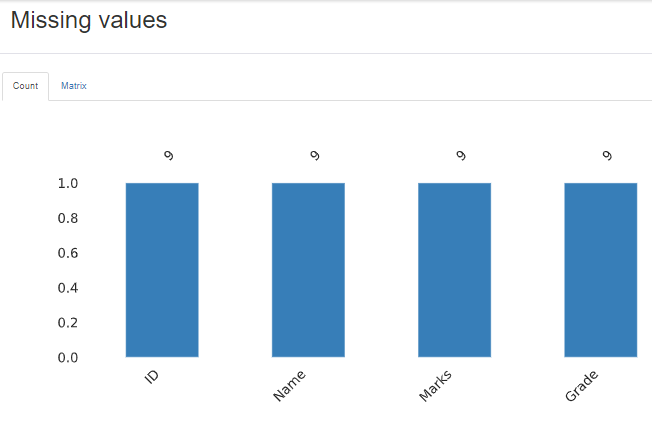Click the Name bar in the chart
The image size is (652, 427).
(308, 270)
